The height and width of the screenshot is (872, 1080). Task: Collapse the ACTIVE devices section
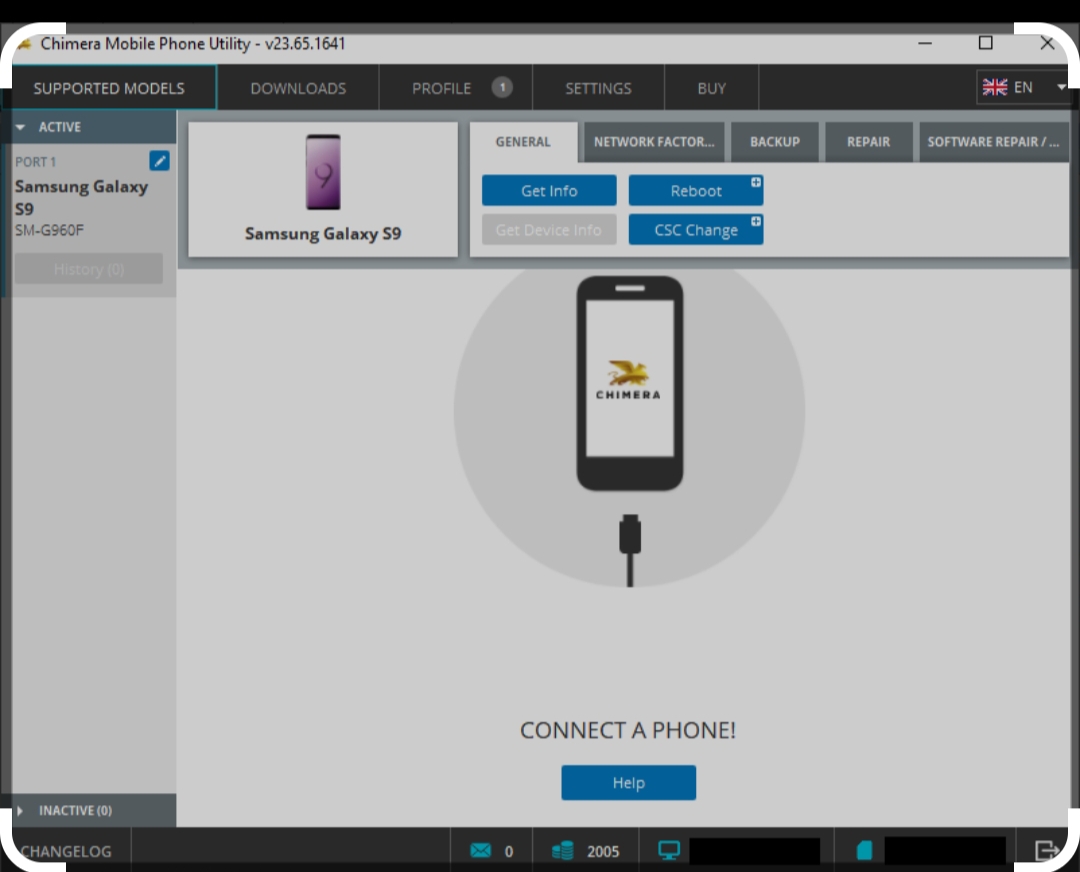[21, 127]
